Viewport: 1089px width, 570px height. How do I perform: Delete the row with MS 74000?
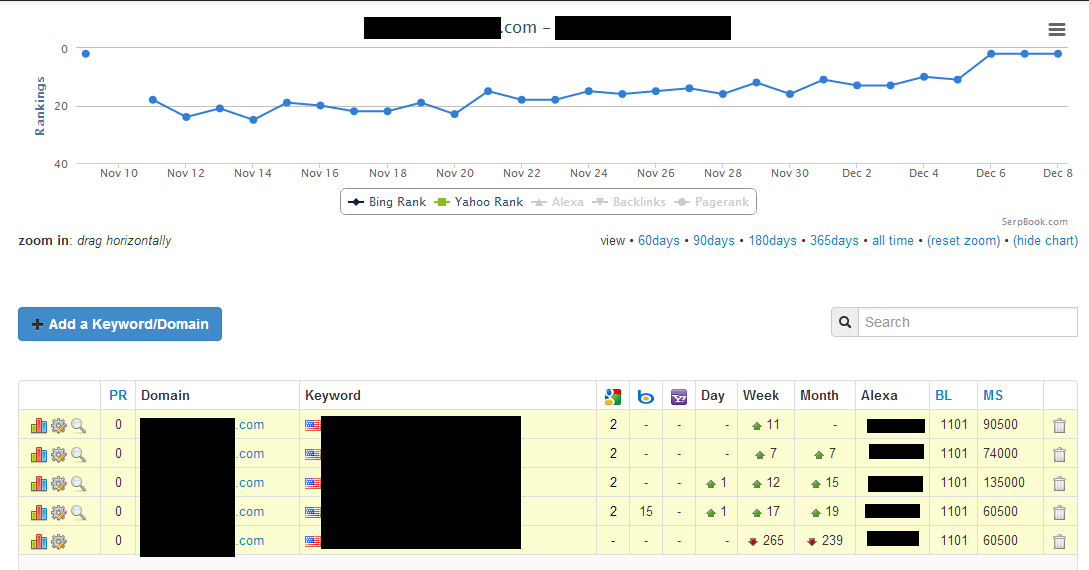coord(1059,455)
